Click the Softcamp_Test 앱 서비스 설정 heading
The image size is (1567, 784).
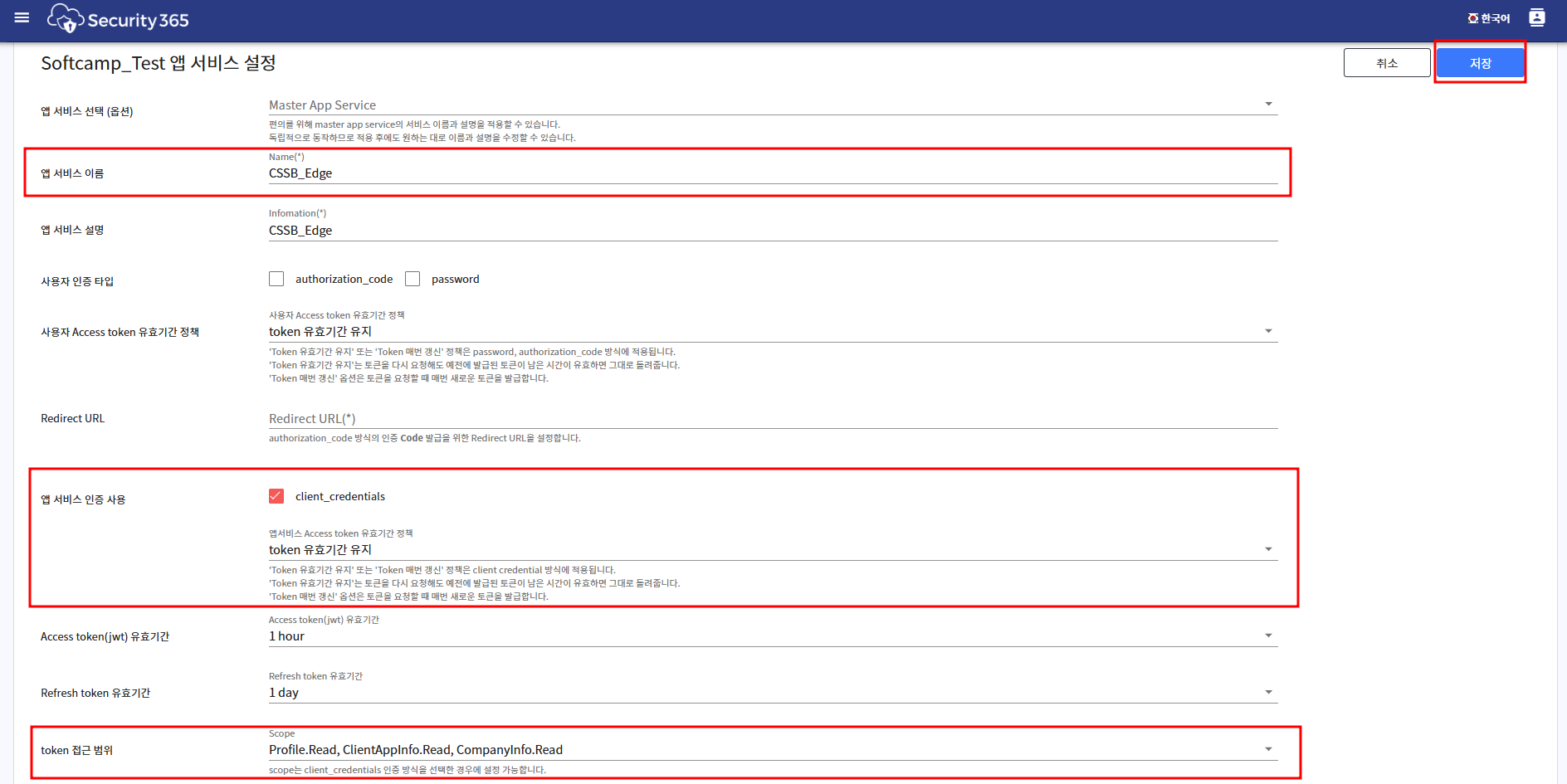click(159, 63)
